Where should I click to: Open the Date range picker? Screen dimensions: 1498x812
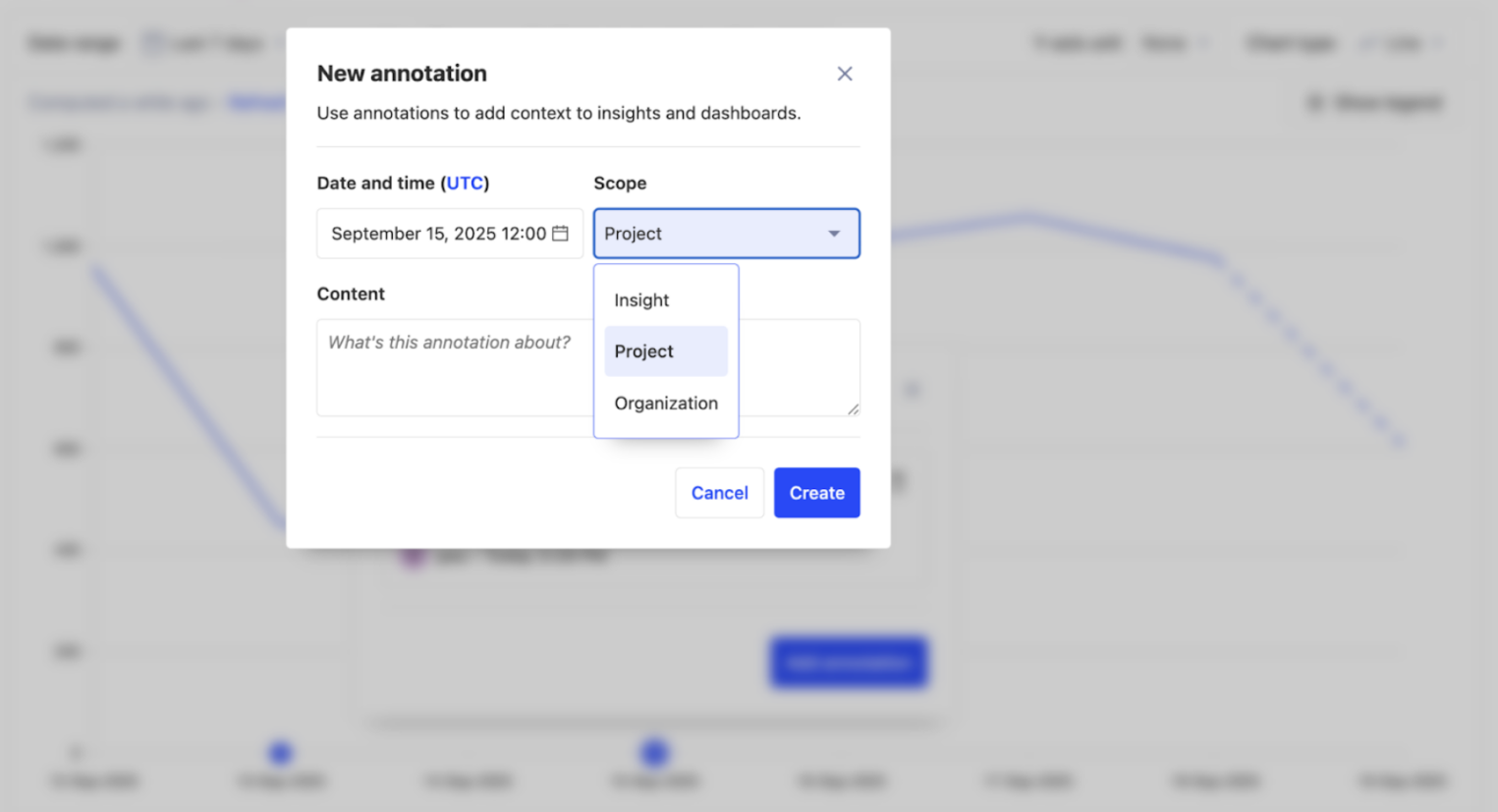click(x=204, y=43)
